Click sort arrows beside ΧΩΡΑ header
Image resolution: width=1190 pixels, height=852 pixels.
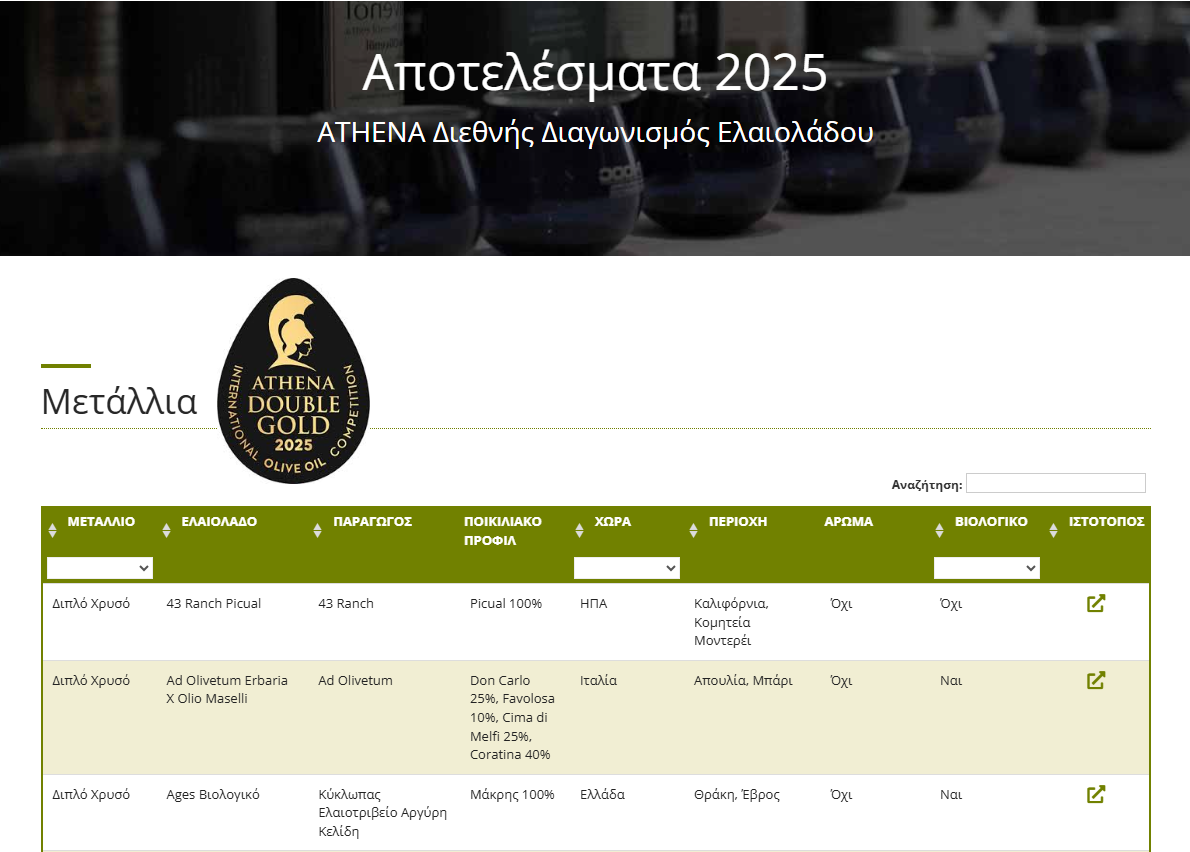pyautogui.click(x=579, y=530)
